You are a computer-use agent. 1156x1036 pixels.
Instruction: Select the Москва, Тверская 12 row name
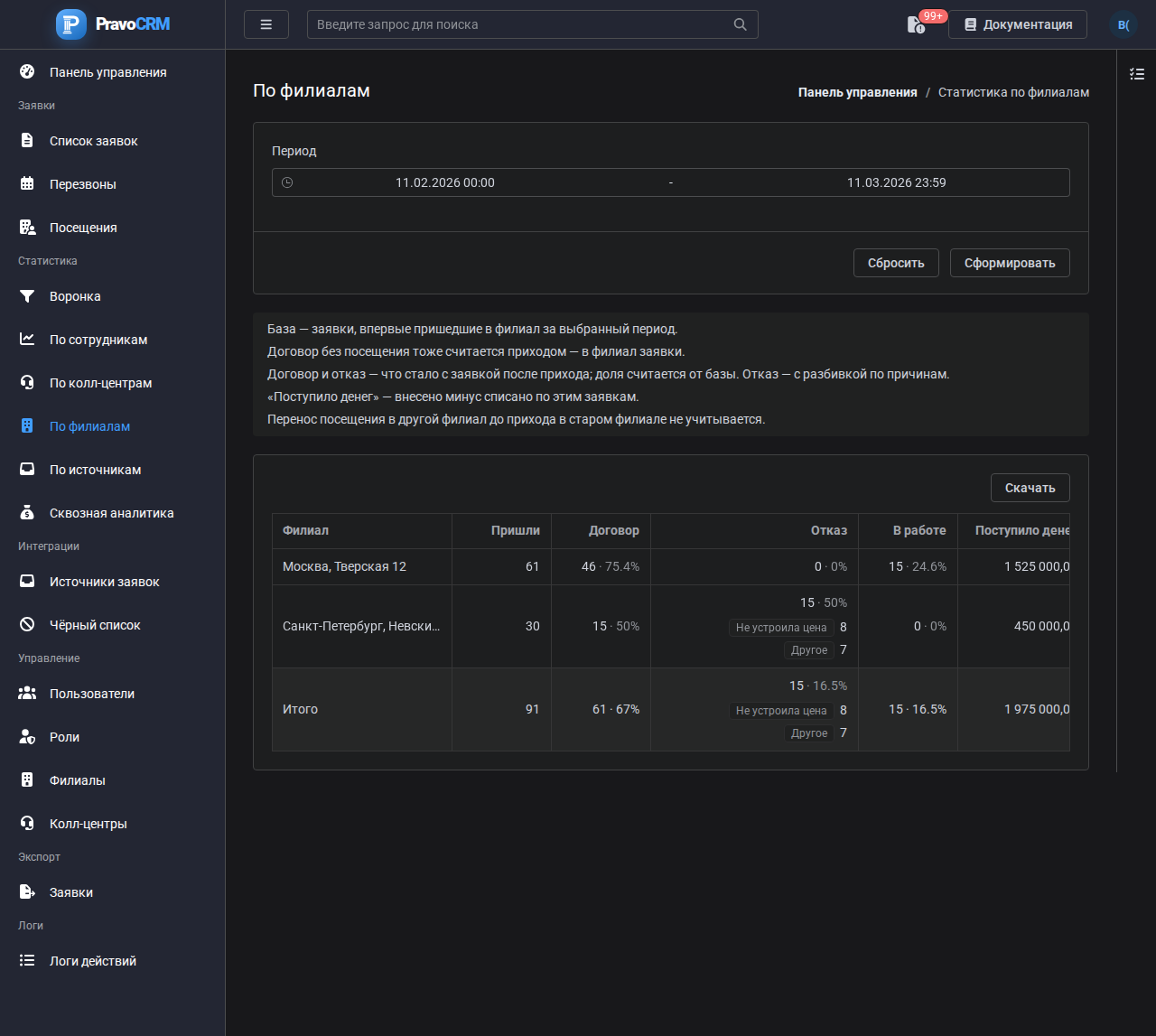point(344,566)
